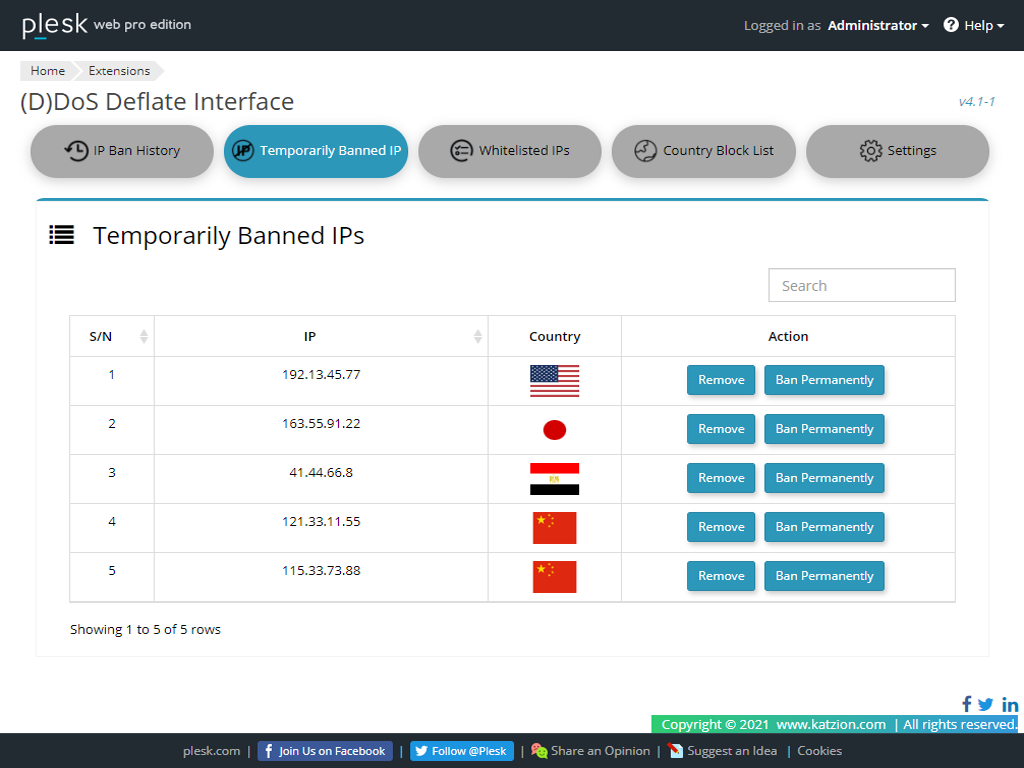Viewport: 1024px width, 768px height.
Task: Open the Settings tab with gear icon
Action: (897, 151)
